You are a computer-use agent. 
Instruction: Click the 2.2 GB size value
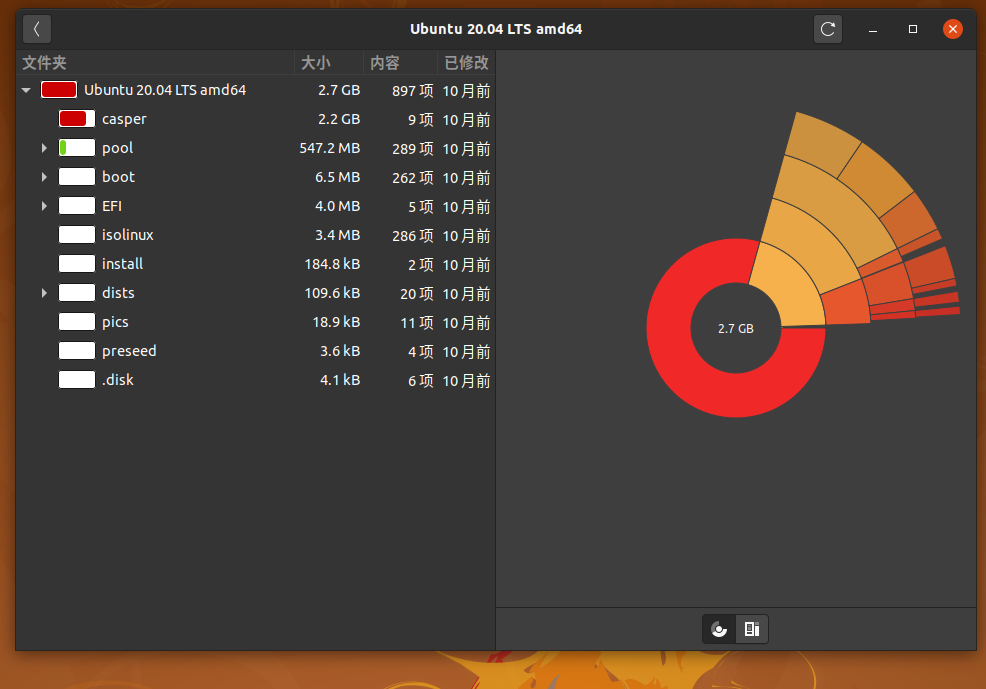coord(339,119)
